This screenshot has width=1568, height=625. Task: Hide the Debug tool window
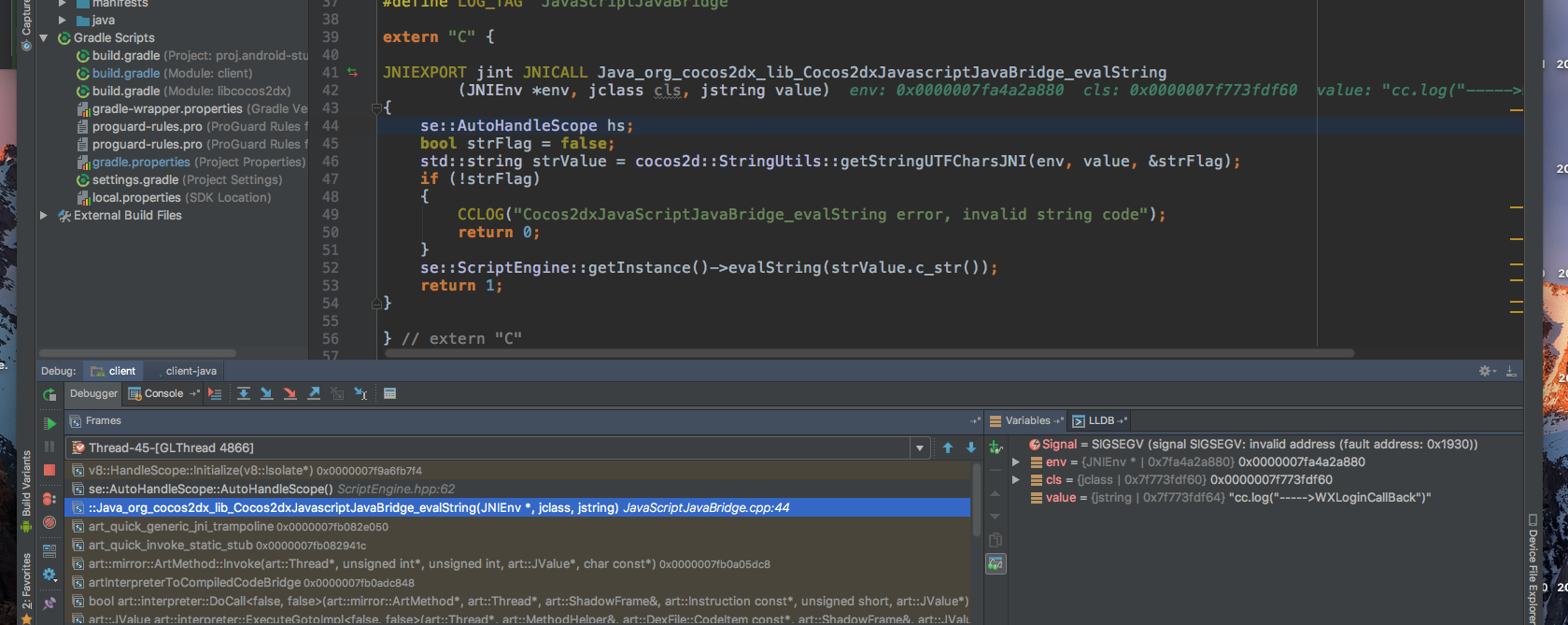[x=1511, y=371]
